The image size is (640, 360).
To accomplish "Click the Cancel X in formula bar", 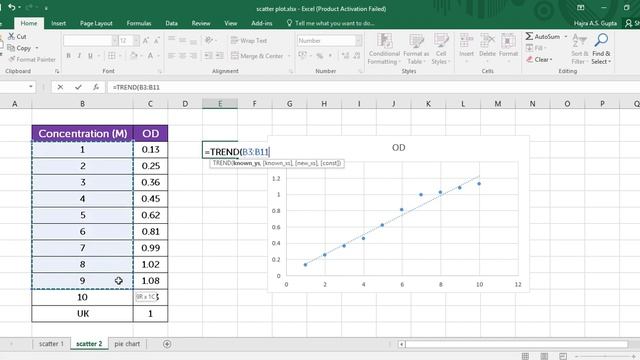I will [x=60, y=87].
